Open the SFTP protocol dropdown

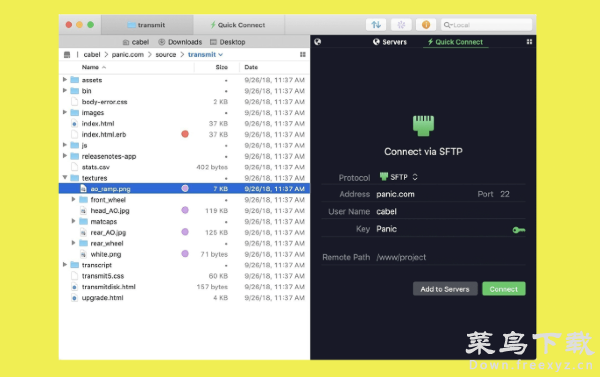[398, 177]
